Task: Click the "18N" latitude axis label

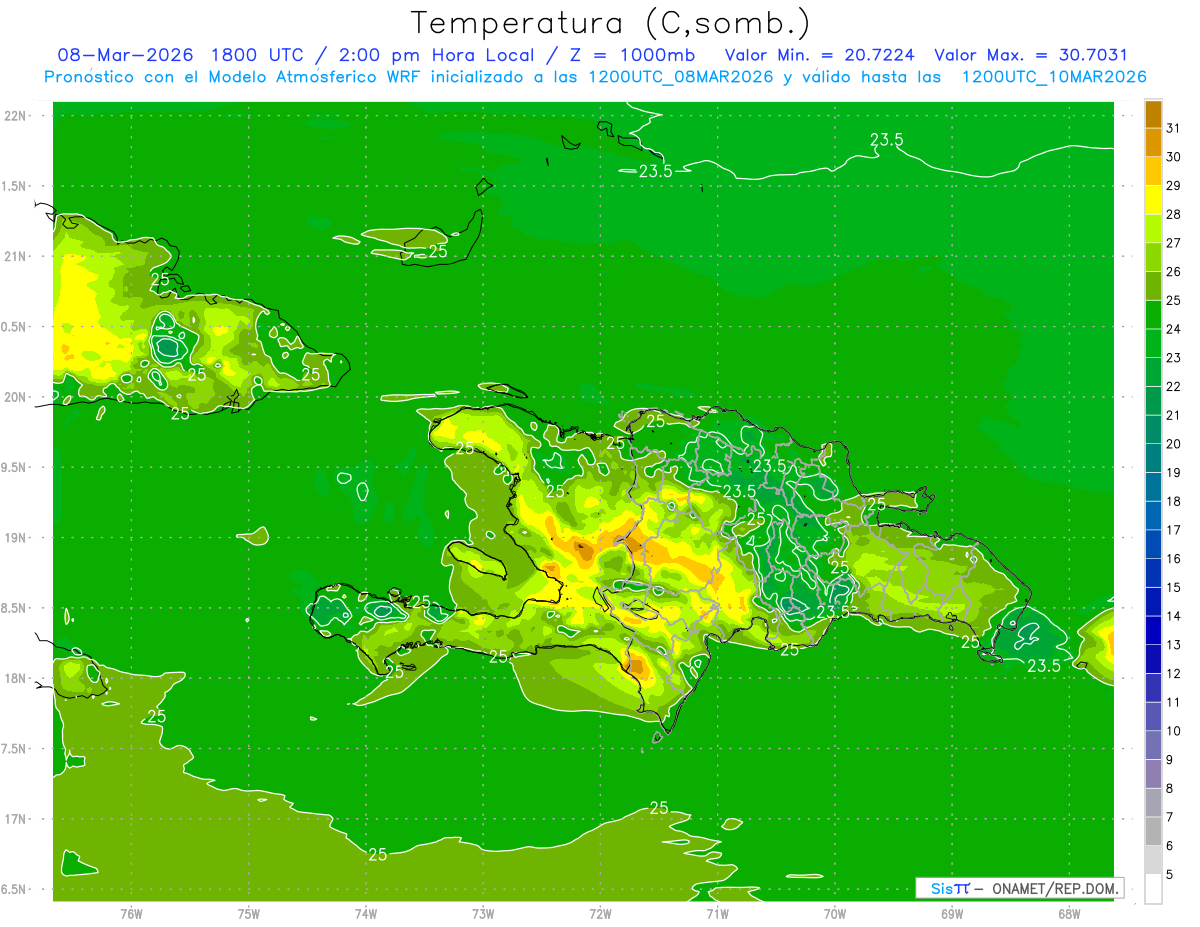Action: [x=16, y=679]
